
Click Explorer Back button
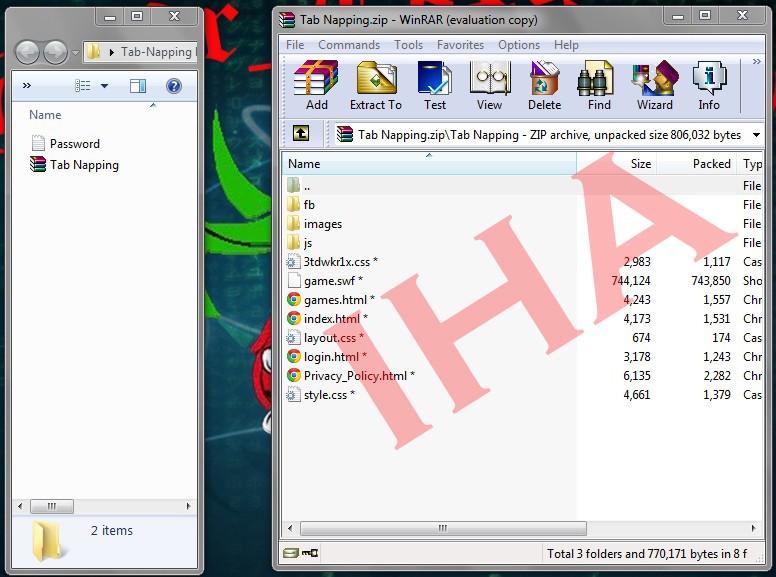pyautogui.click(x=27, y=52)
